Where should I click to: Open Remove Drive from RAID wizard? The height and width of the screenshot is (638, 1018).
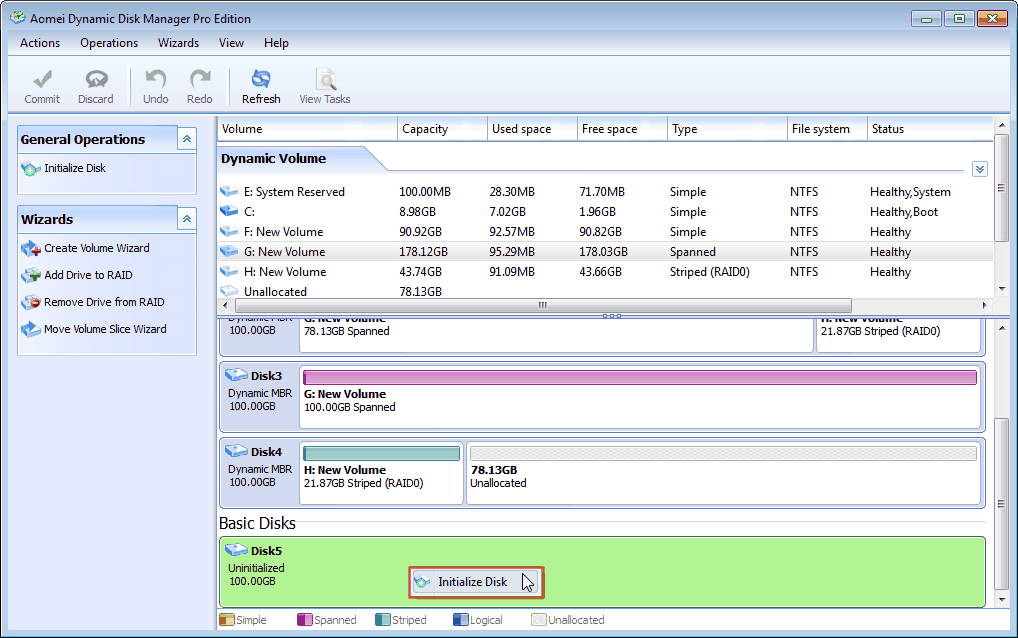click(103, 302)
